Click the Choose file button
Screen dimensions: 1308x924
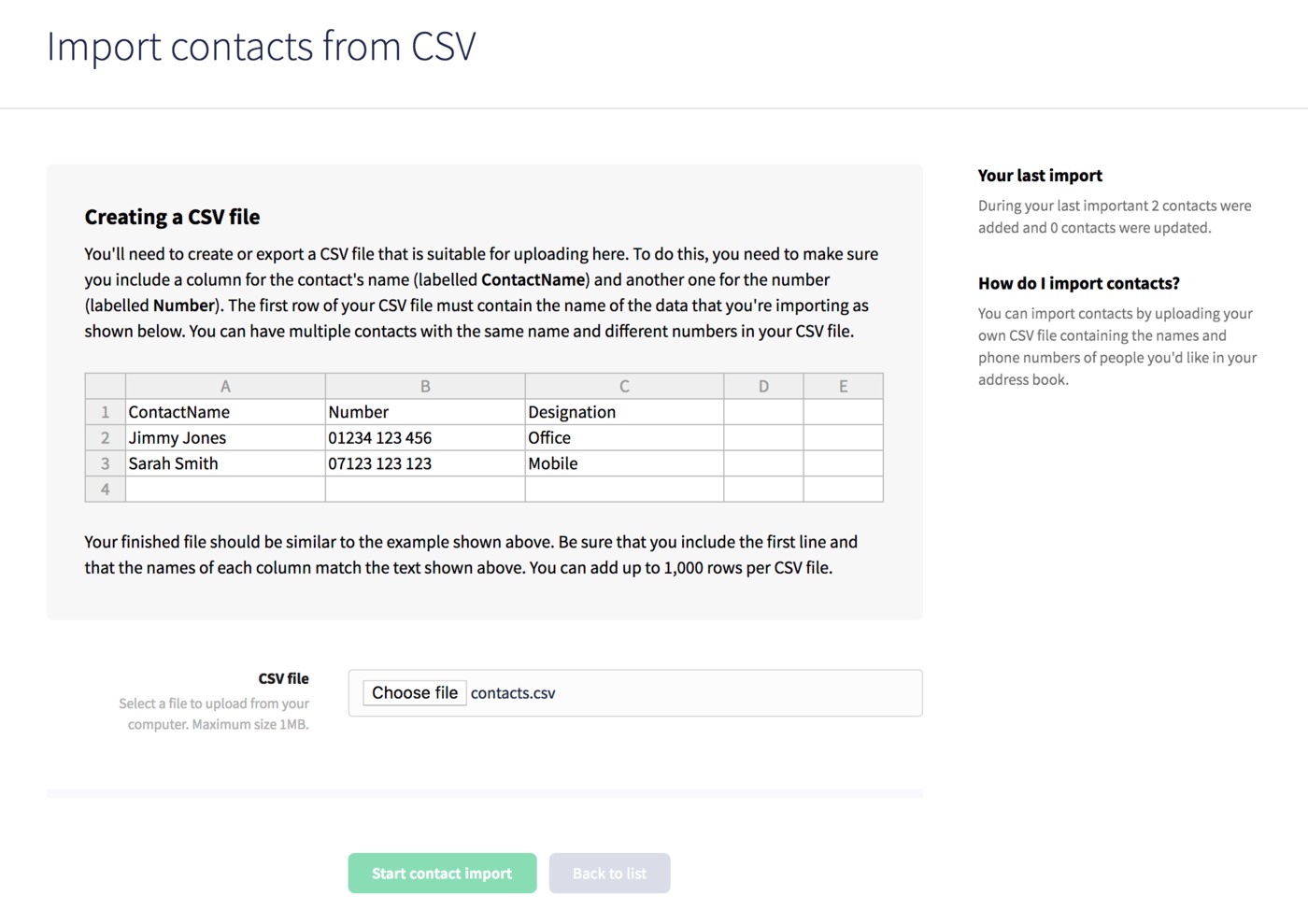click(x=414, y=692)
